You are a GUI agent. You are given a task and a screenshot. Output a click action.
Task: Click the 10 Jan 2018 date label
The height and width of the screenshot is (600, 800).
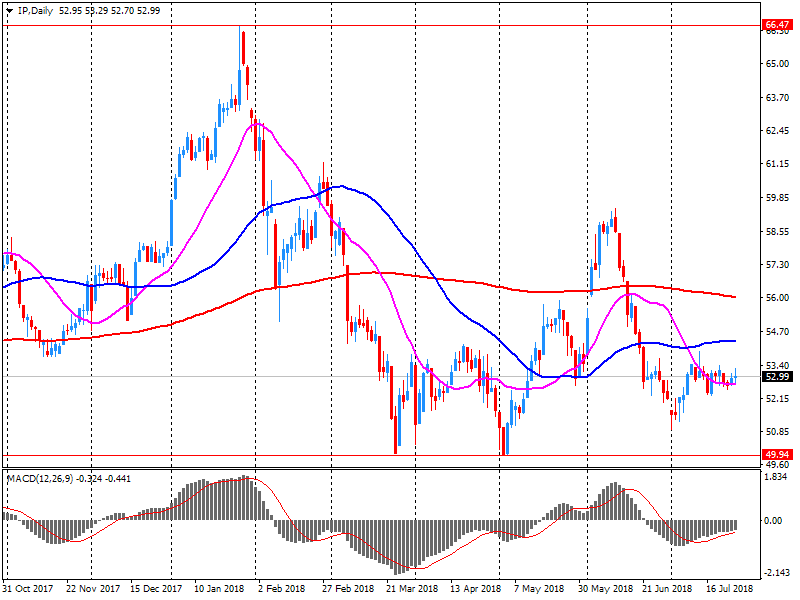click(220, 588)
